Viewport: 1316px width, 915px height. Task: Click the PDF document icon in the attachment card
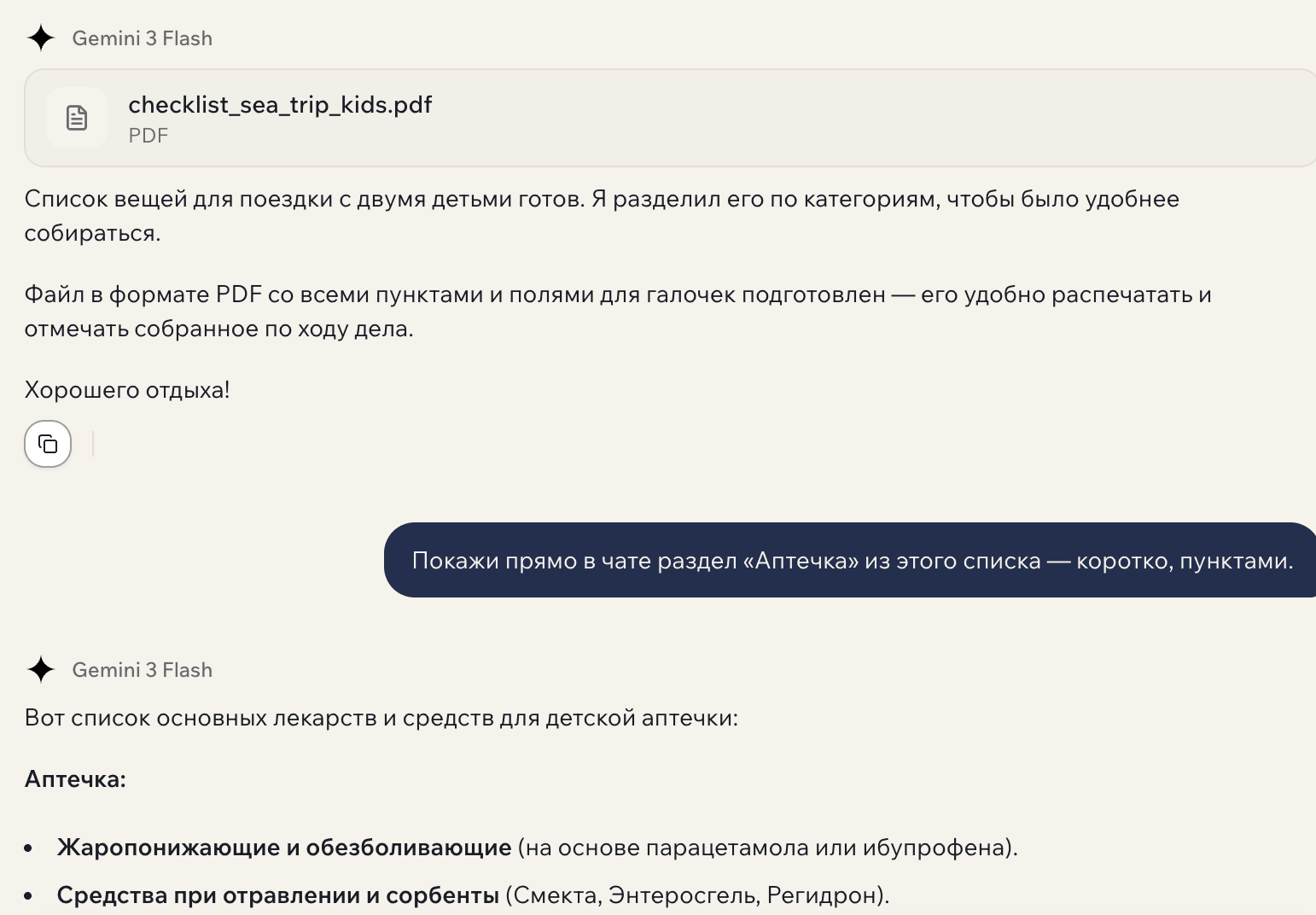[x=77, y=118]
